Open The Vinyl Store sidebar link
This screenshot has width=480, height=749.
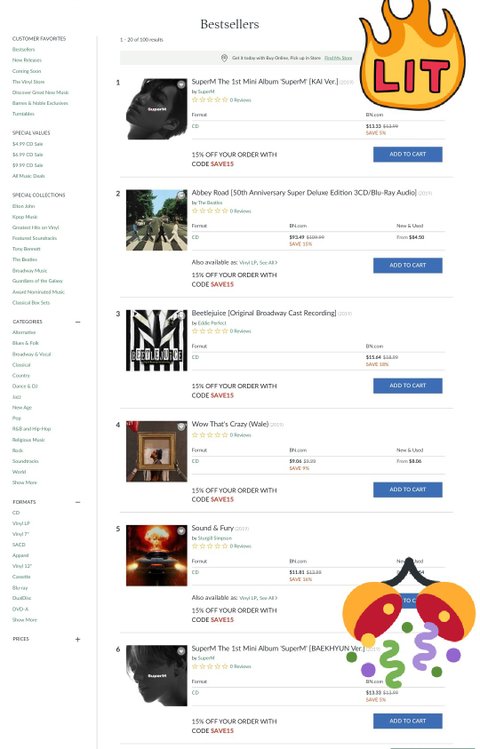[28, 82]
